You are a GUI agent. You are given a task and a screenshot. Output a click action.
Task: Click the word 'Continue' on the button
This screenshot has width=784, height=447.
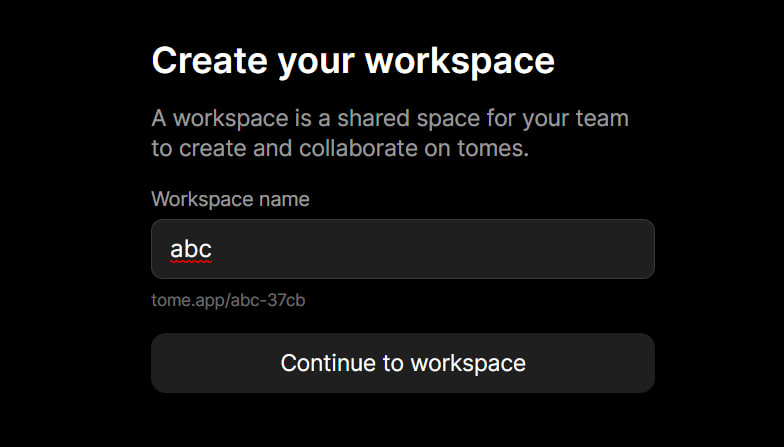coord(328,363)
